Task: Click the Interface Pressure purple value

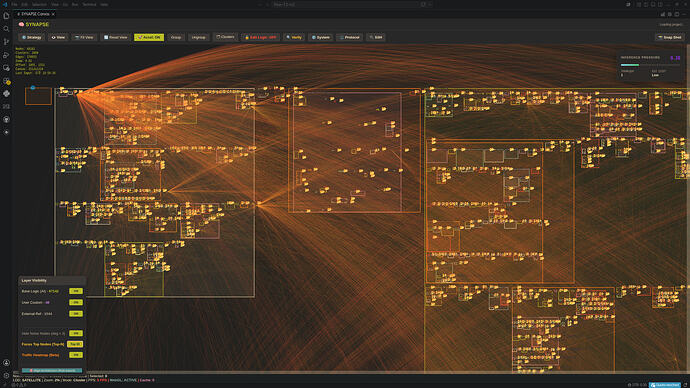Action: [675, 58]
